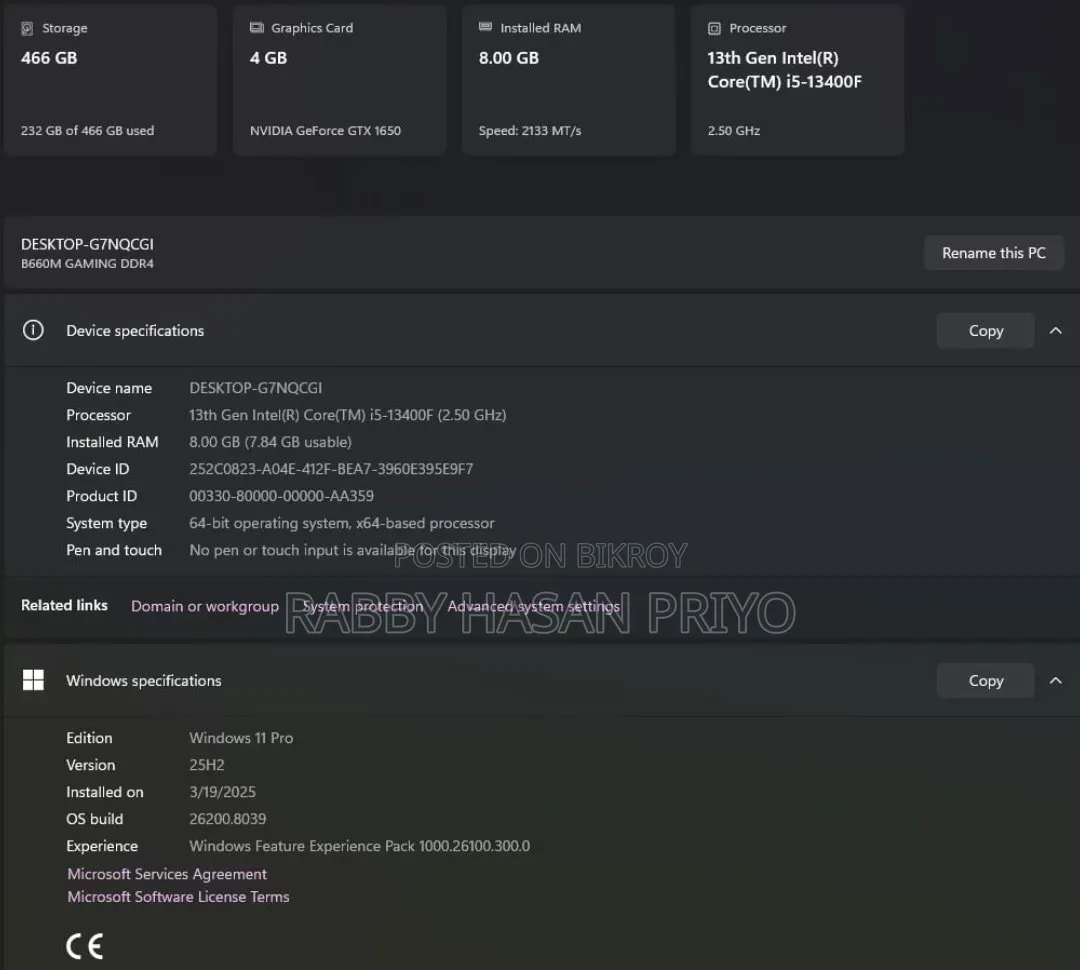Click the Device name value in the specifications list
This screenshot has height=970, width=1080.
[256, 388]
